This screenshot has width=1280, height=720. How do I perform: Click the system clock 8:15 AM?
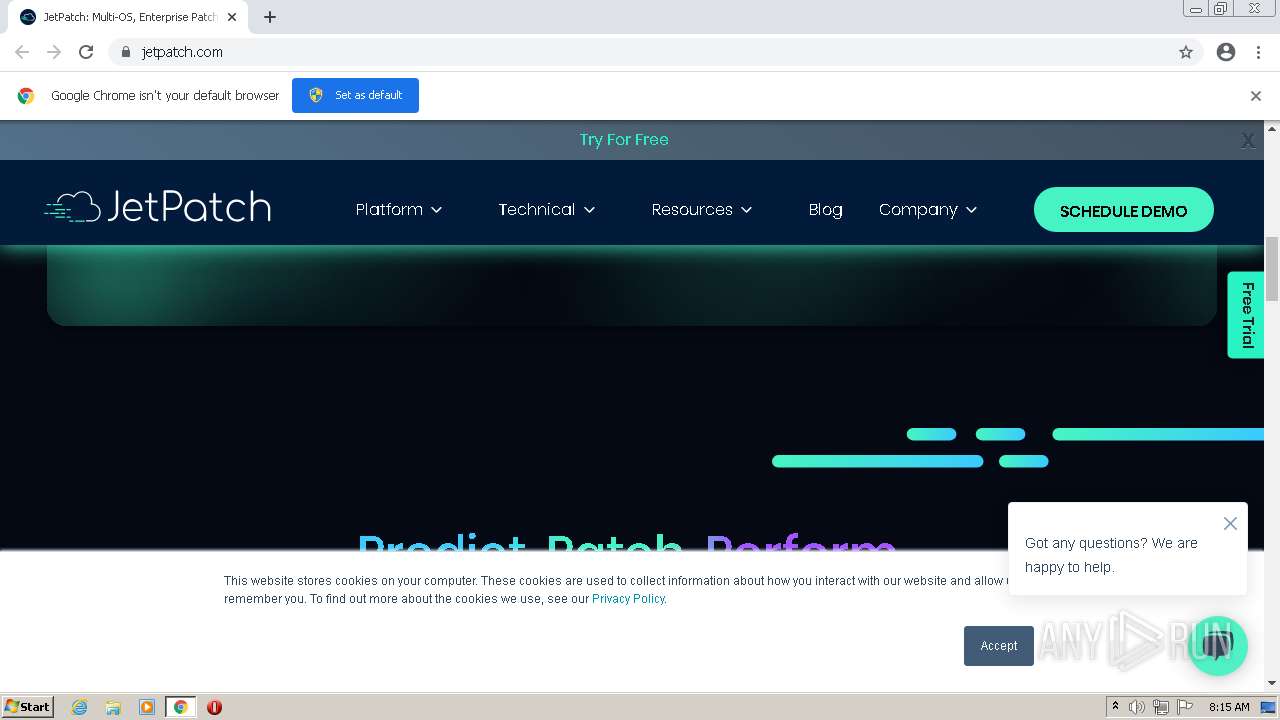click(1229, 707)
